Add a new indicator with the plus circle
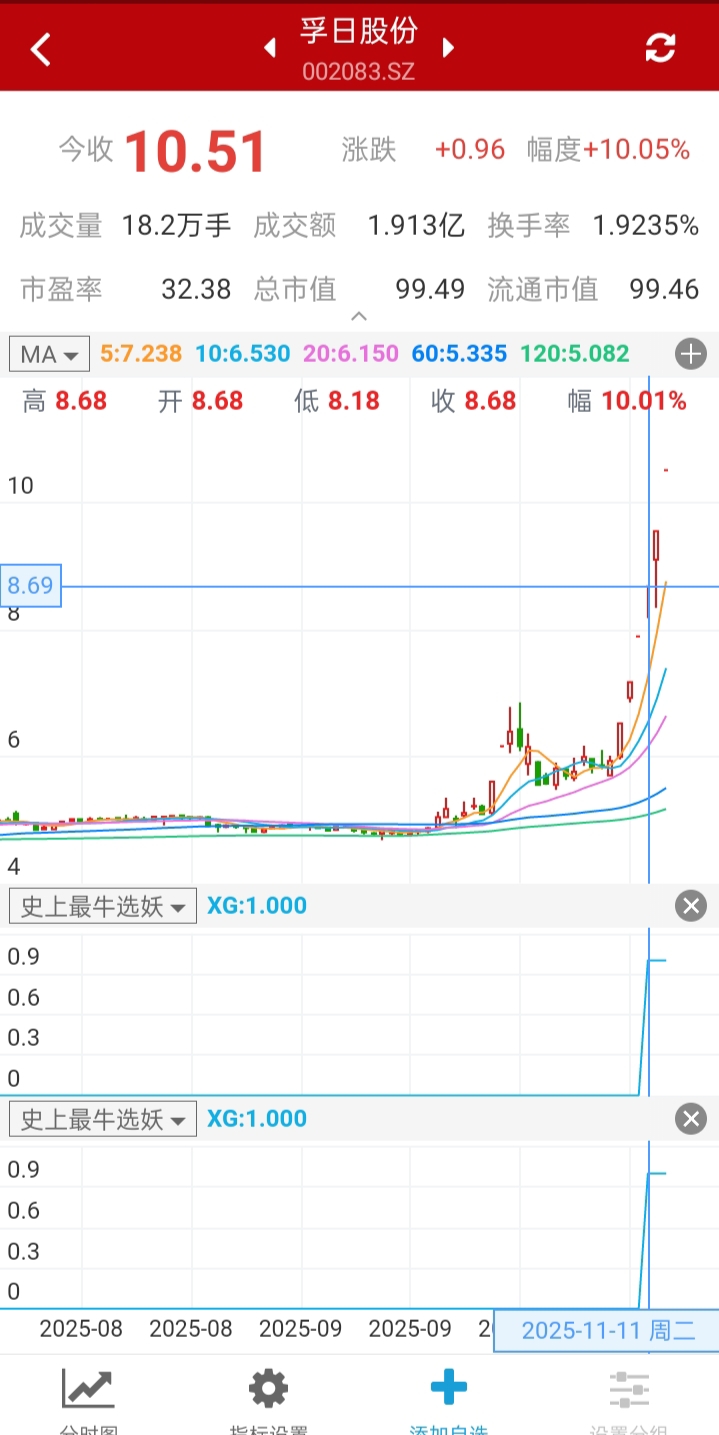719x1435 pixels. [x=690, y=353]
